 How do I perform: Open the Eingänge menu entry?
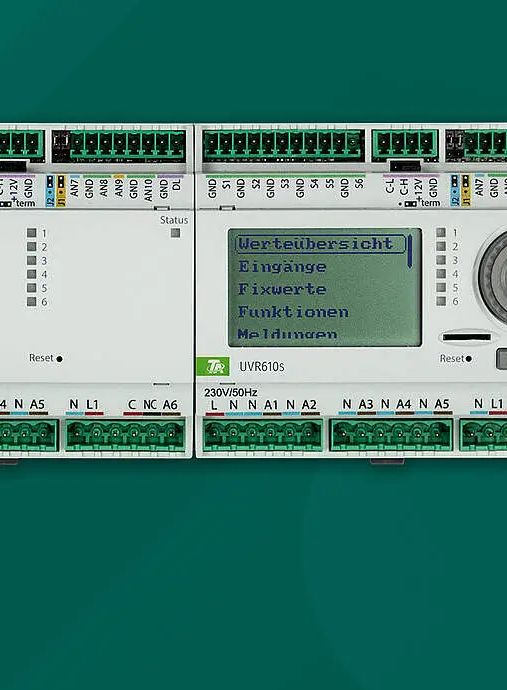point(282,267)
